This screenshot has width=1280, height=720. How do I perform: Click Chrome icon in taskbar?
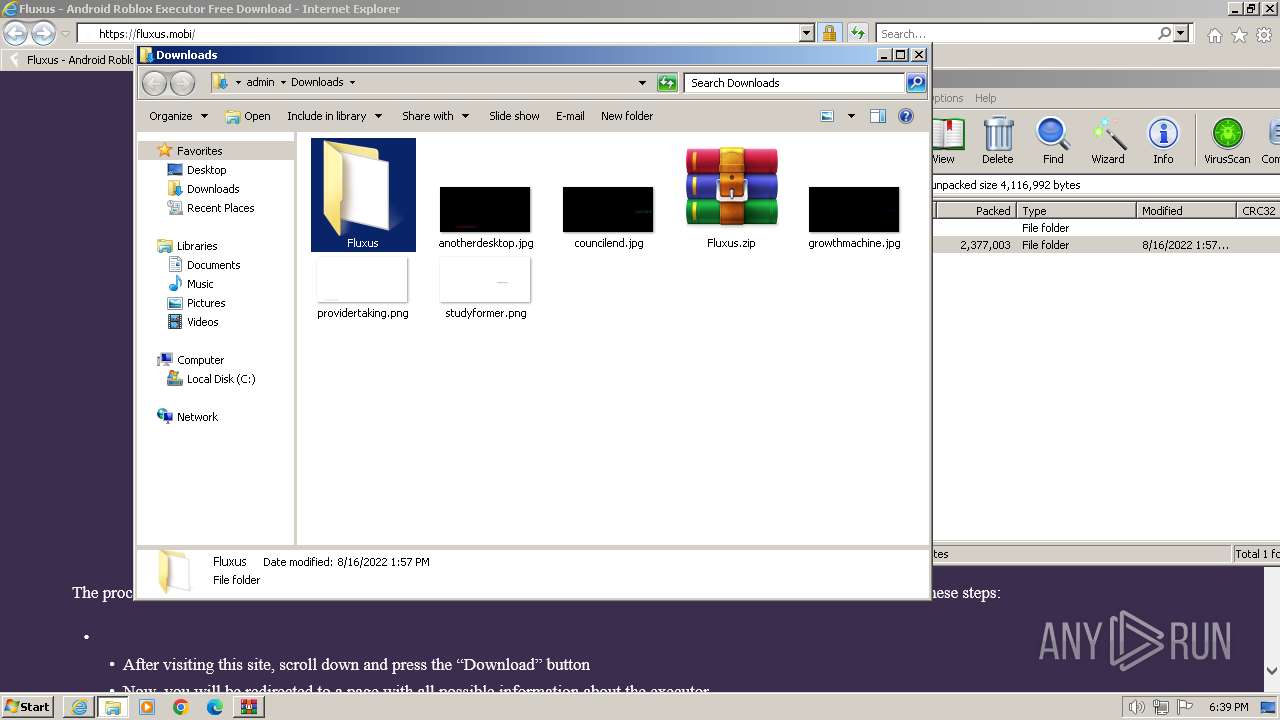coord(180,707)
